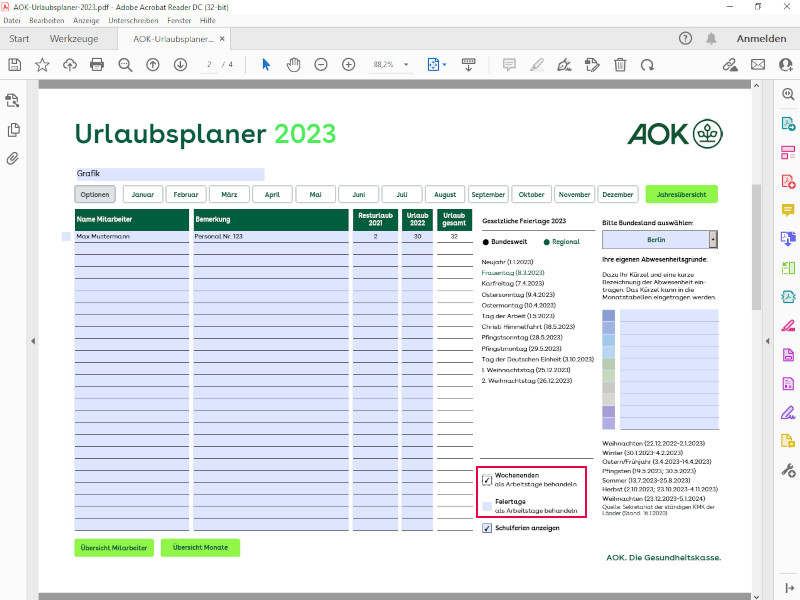Viewport: 800px width, 600px height.
Task: Open attachments paperclip panel icon
Action: tap(13, 159)
